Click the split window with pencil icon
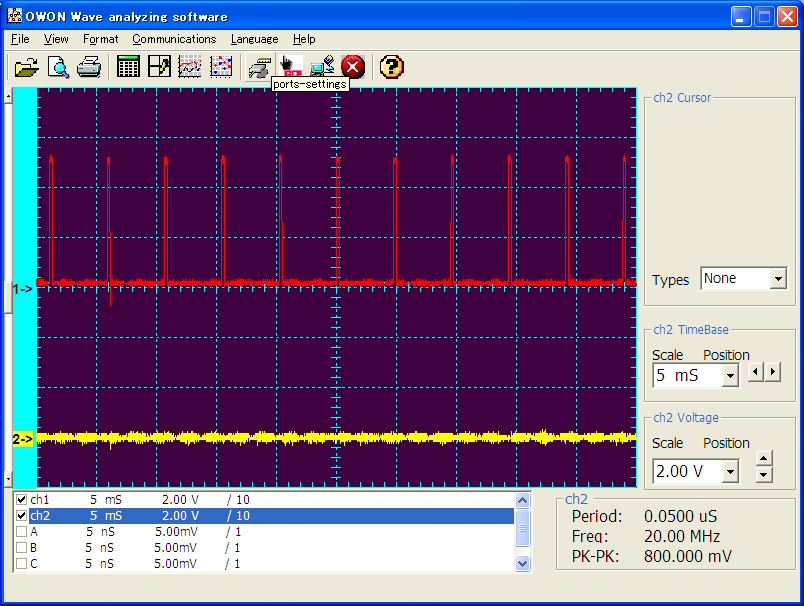The width and height of the screenshot is (804, 606). 159,67
